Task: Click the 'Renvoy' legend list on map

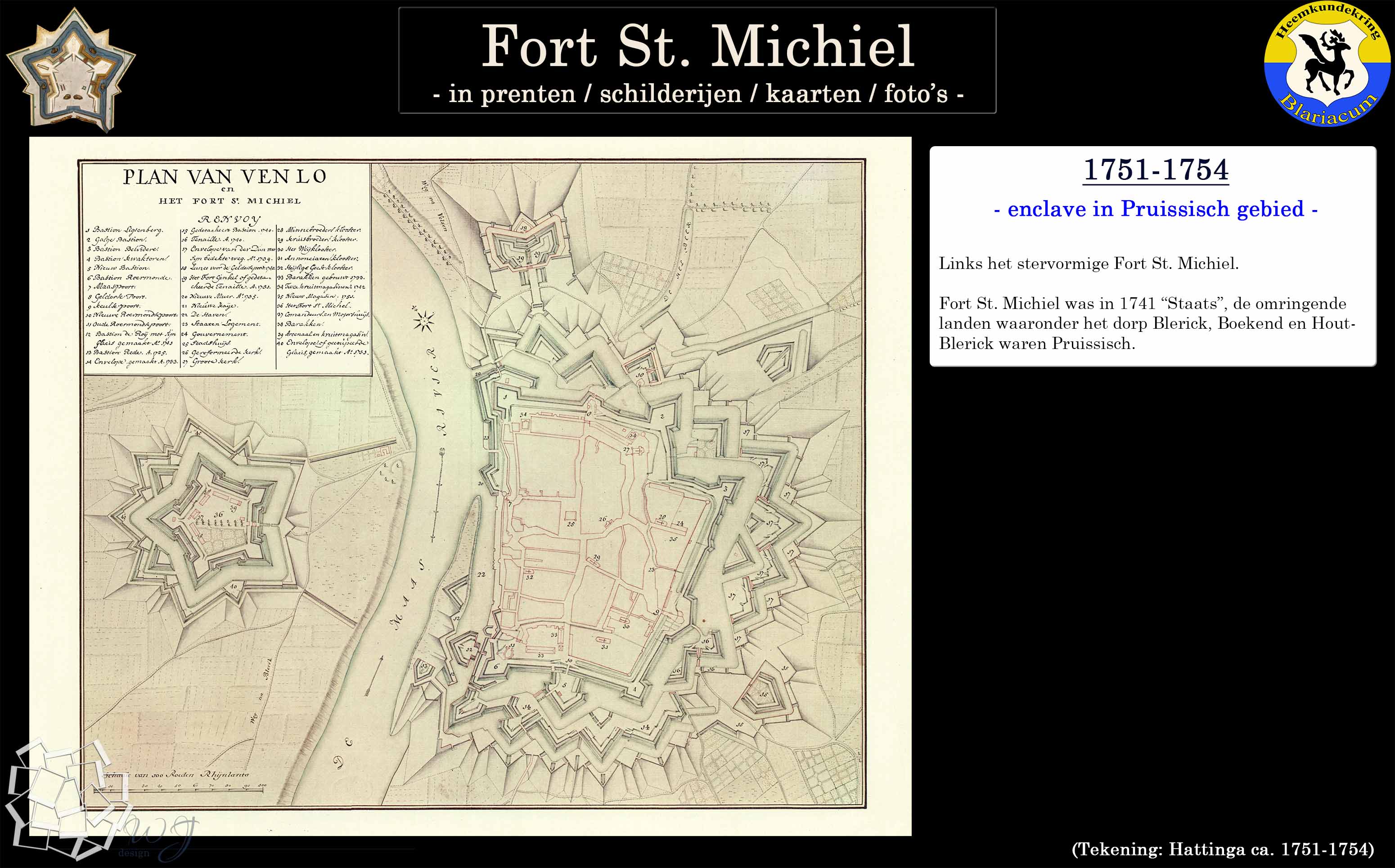Action: click(227, 293)
